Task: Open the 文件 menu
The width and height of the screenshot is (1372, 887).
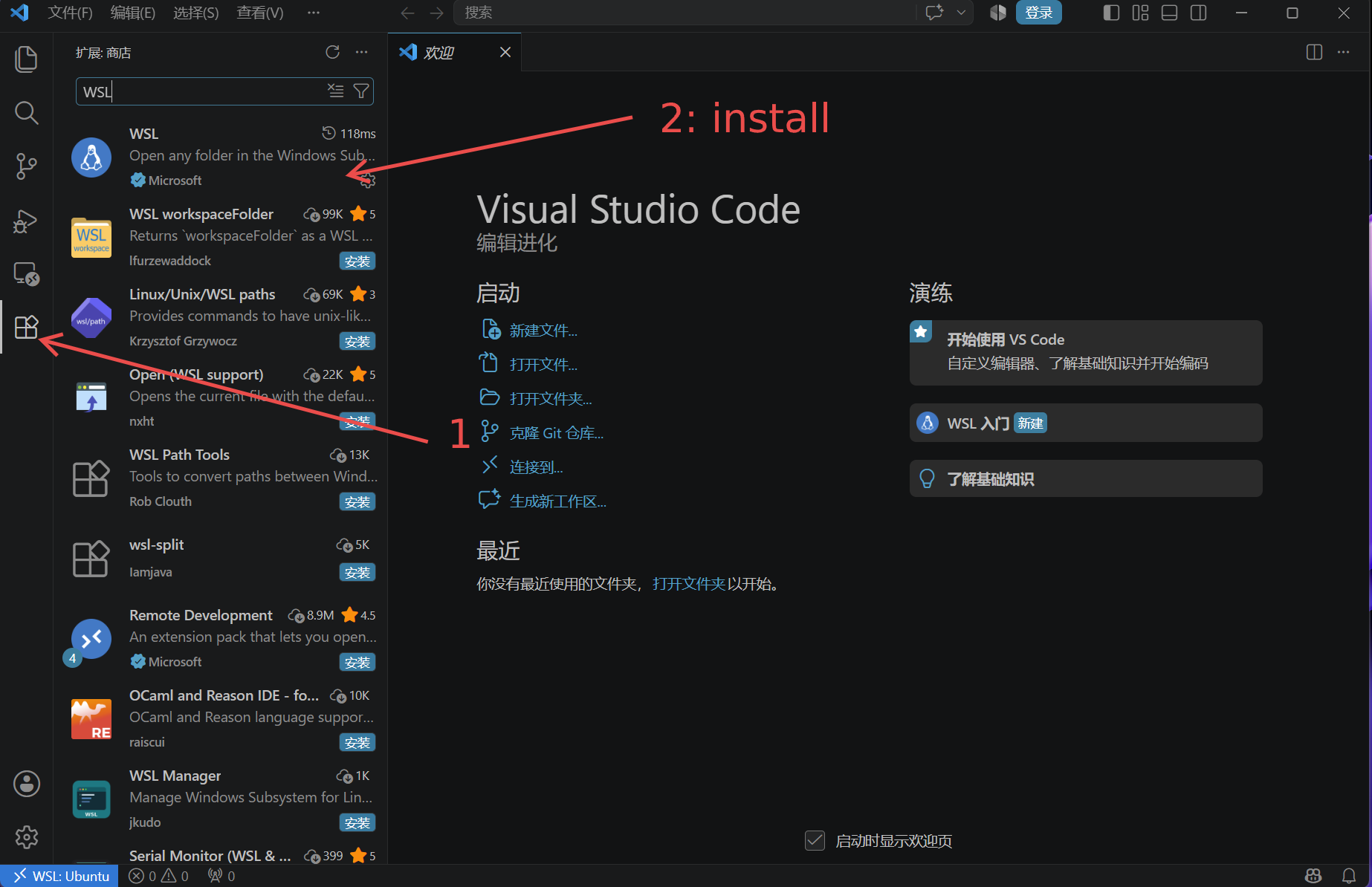Action: pos(70,13)
